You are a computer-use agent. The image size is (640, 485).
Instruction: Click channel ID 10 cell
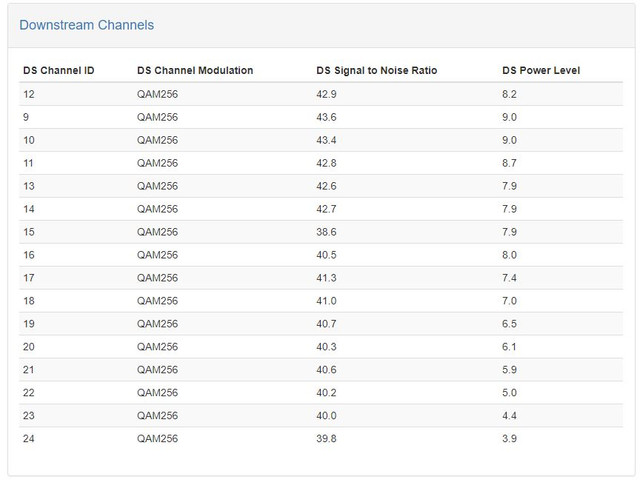pyautogui.click(x=29, y=140)
